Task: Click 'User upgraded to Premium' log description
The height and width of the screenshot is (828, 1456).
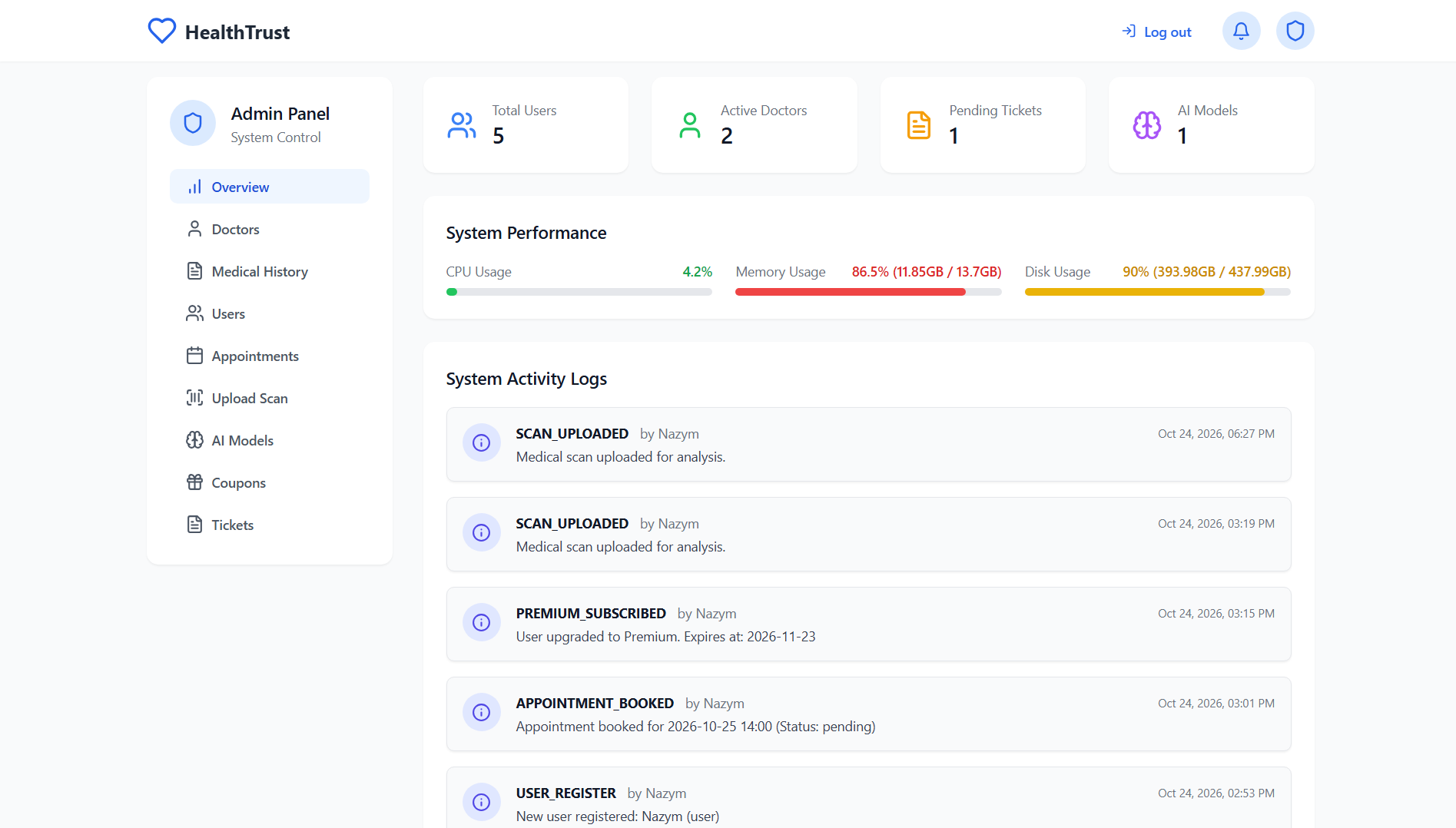Action: pyautogui.click(x=666, y=637)
